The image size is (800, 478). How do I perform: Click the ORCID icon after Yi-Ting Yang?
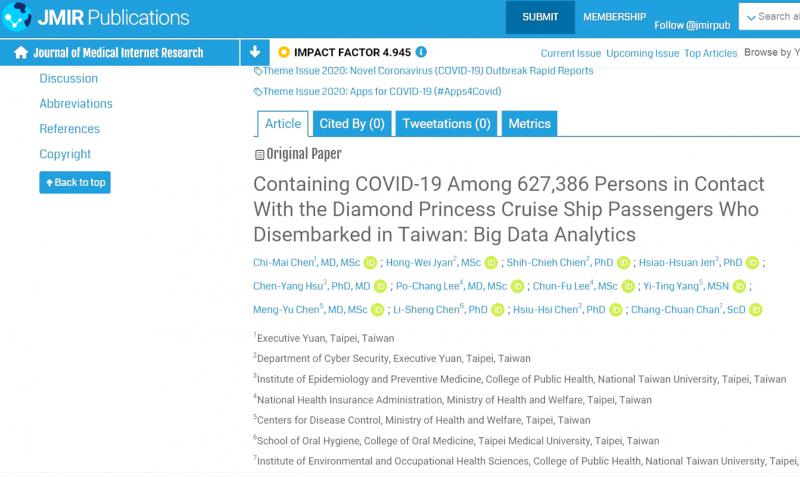739,286
